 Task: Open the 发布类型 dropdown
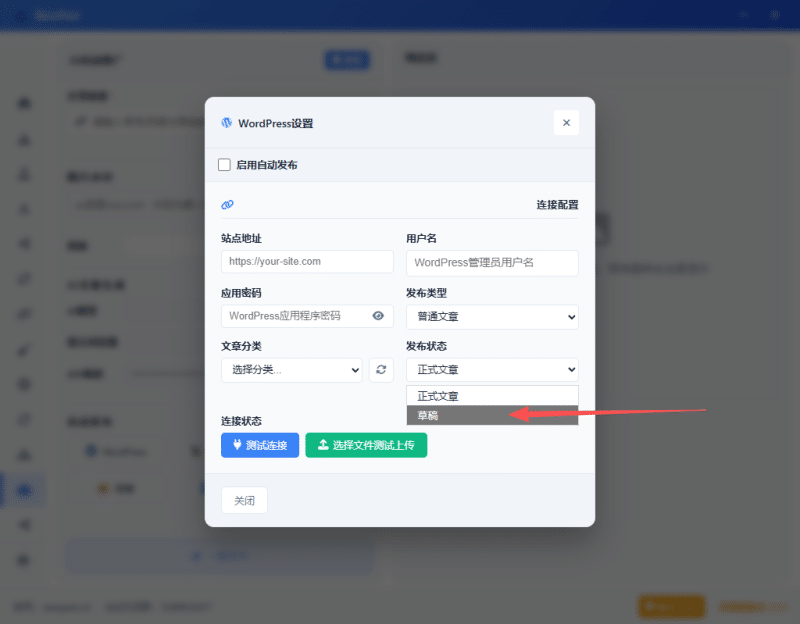tap(492, 317)
